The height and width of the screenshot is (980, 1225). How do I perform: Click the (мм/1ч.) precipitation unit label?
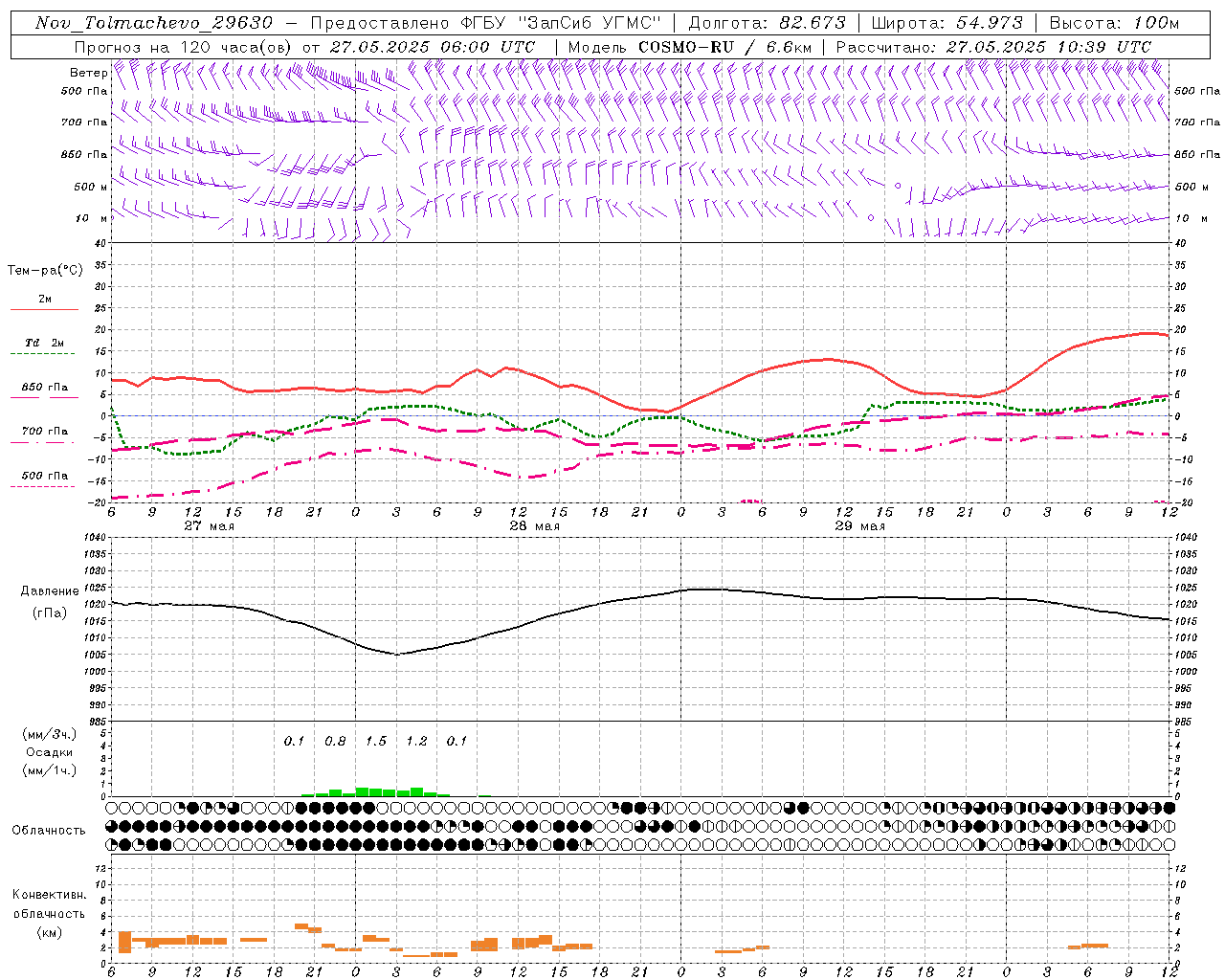tap(49, 770)
